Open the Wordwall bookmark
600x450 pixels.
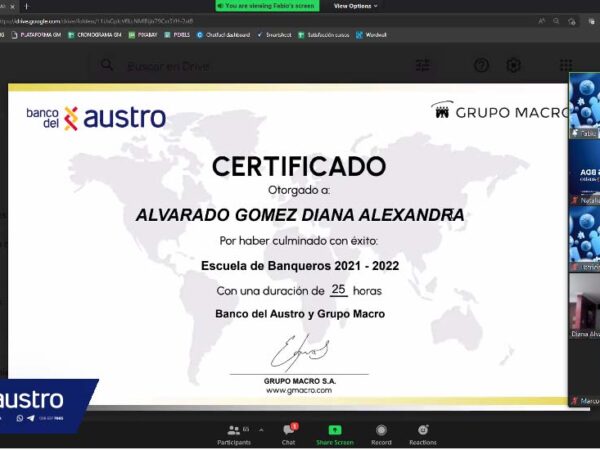click(372, 35)
